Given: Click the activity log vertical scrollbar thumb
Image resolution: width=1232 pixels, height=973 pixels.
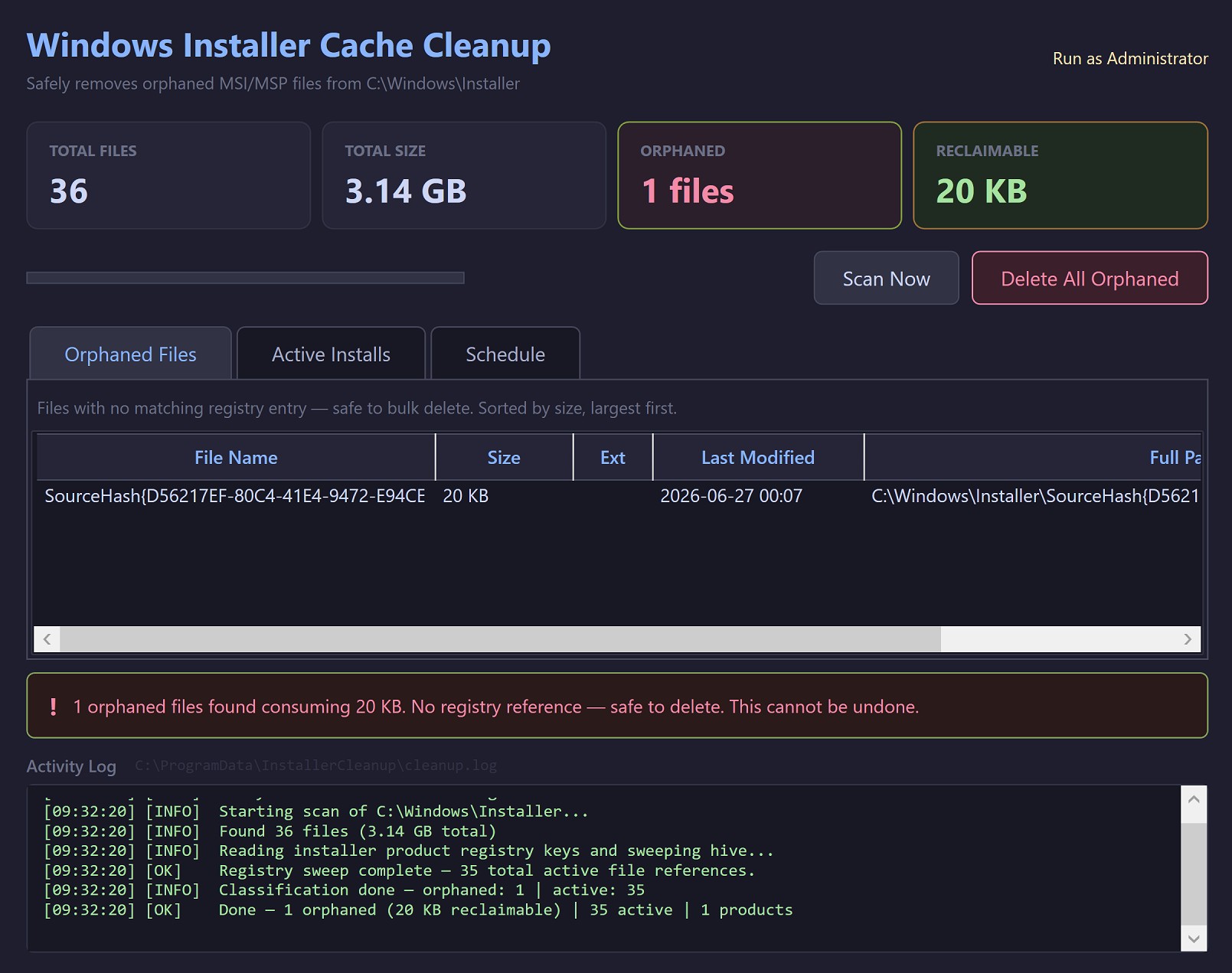Looking at the screenshot, I should (x=1194, y=874).
